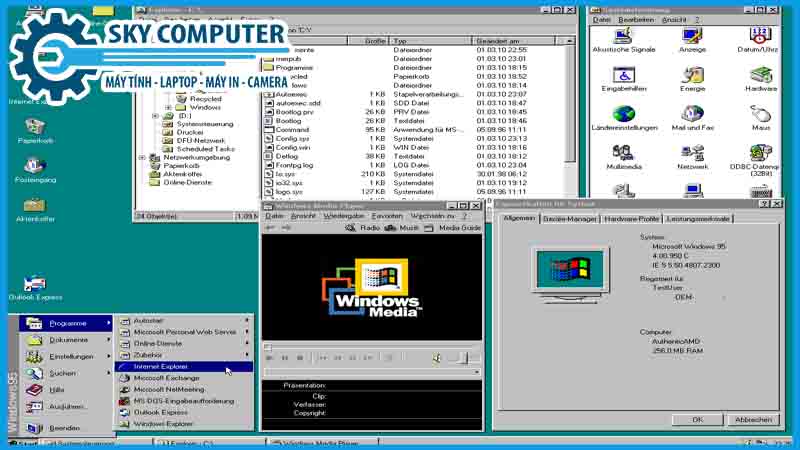Open the Hardware control panel icon
800x450 pixels.
point(760,79)
